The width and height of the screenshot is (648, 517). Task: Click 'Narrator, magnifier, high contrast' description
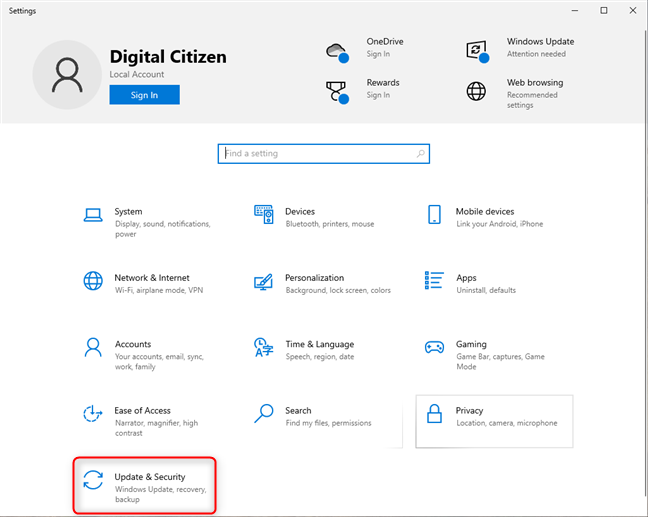pyautogui.click(x=156, y=428)
